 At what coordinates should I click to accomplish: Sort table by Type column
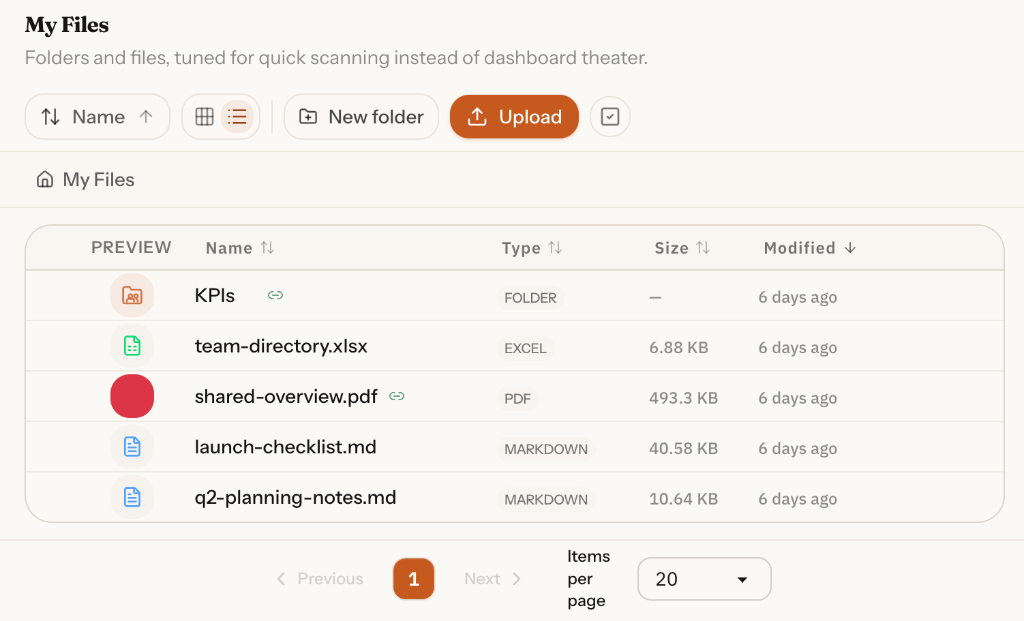tap(532, 248)
